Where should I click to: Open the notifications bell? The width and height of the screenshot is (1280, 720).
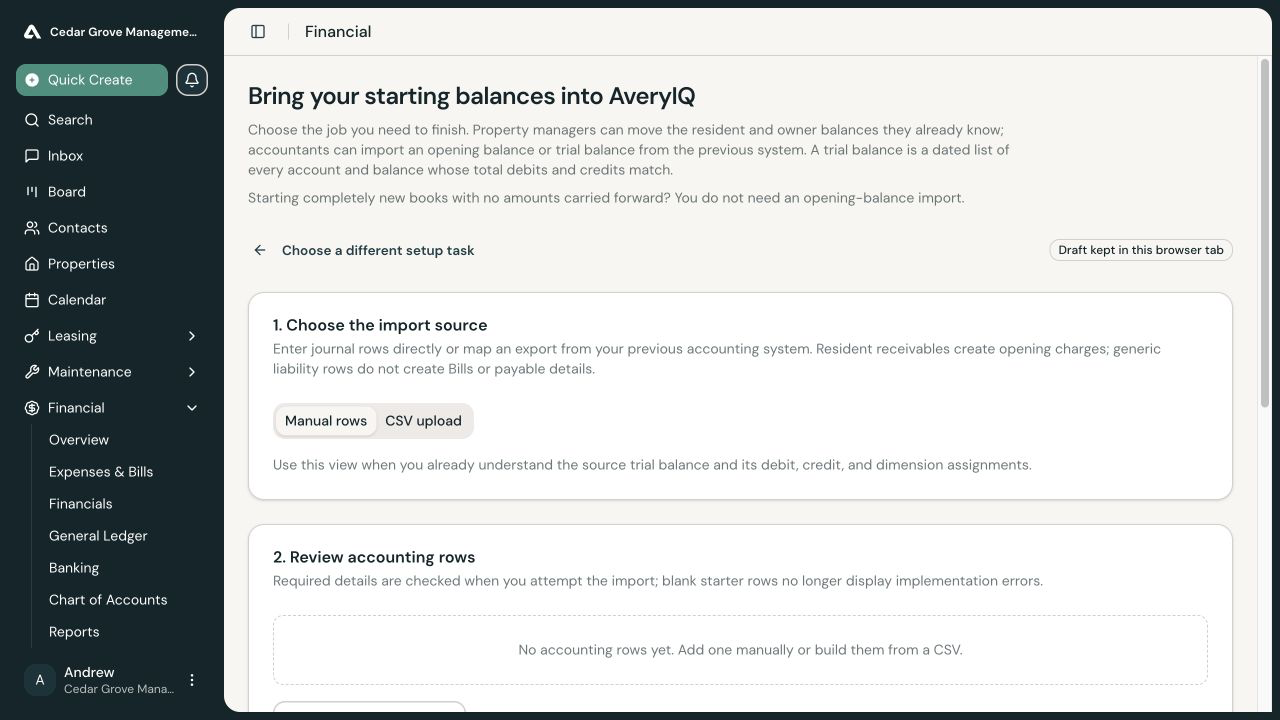coord(192,80)
